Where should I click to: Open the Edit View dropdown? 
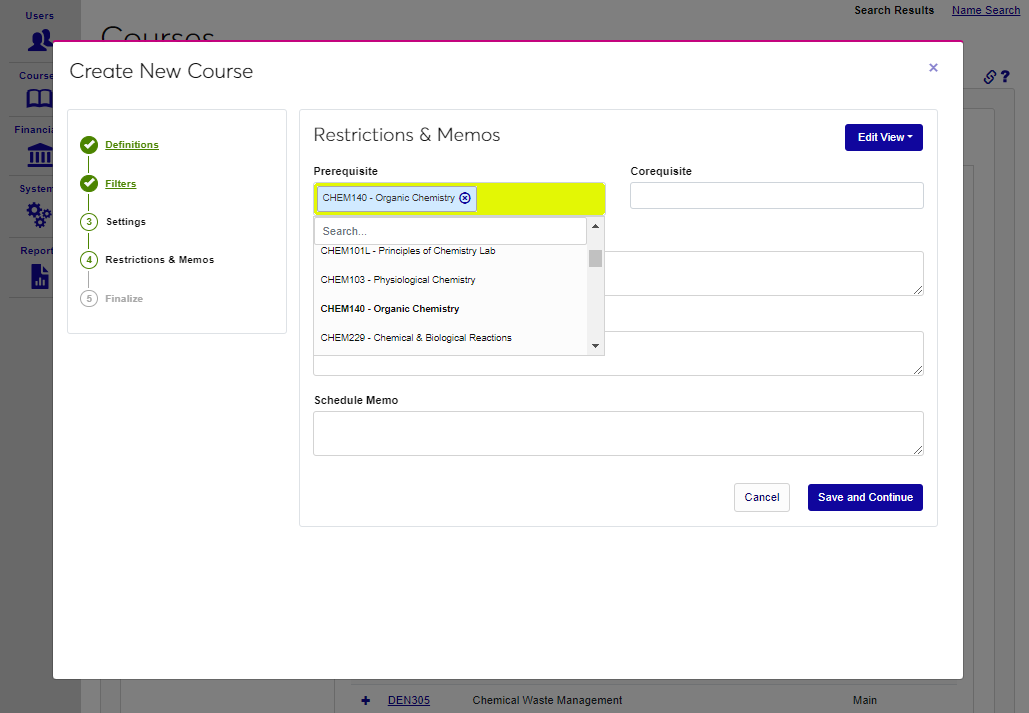pos(883,138)
